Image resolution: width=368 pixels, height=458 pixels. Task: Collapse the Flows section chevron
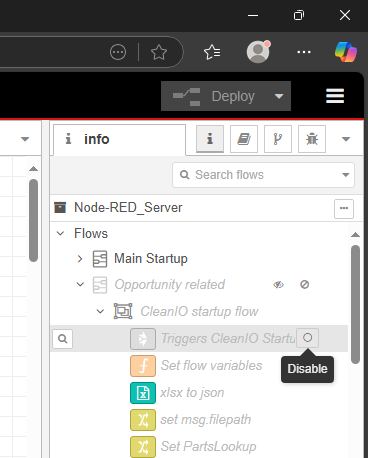60,233
